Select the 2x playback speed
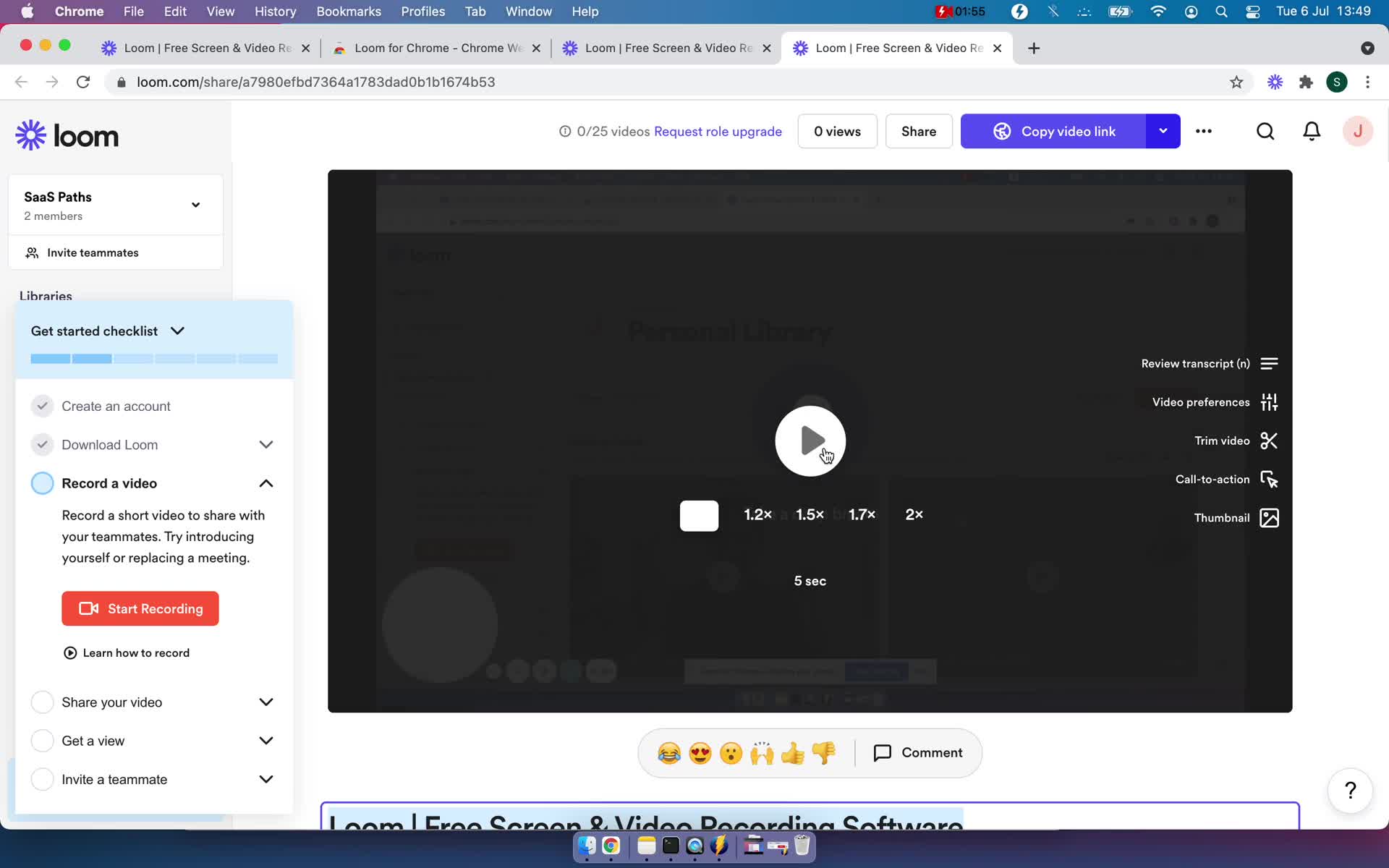 point(914,514)
